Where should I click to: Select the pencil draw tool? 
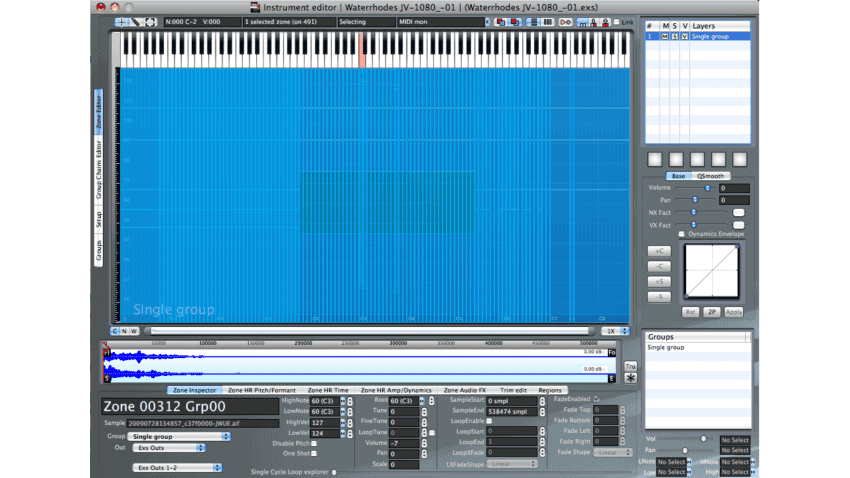click(x=135, y=21)
